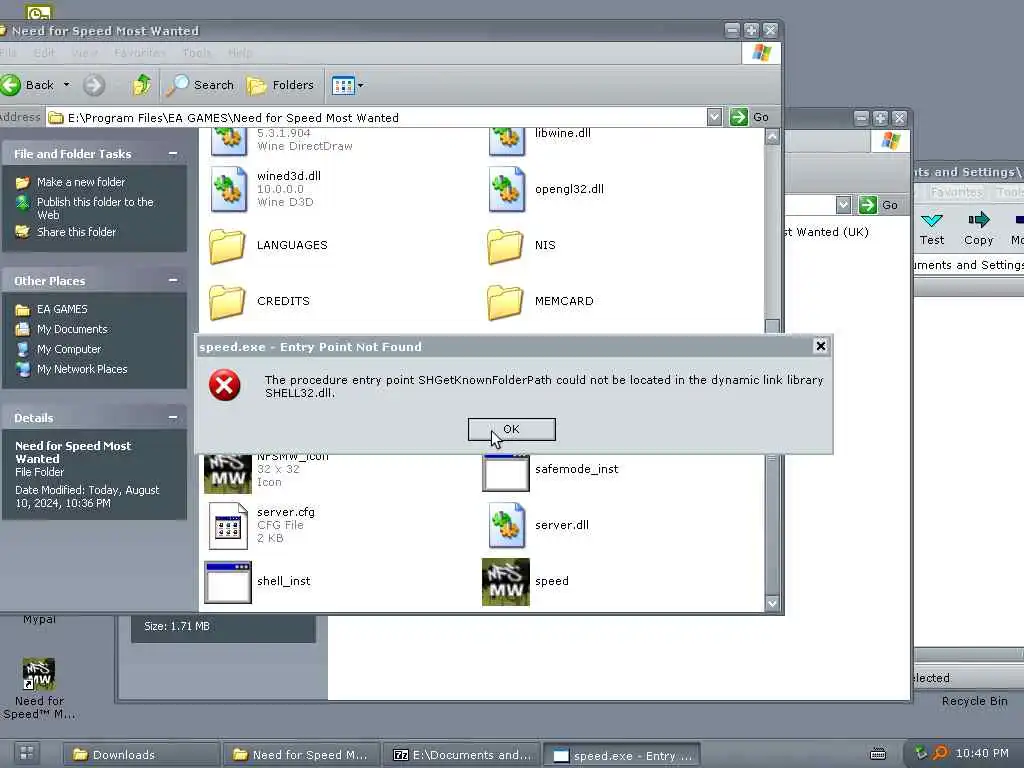Click the orange magnifier tray icon
1024x768 pixels.
coord(940,753)
